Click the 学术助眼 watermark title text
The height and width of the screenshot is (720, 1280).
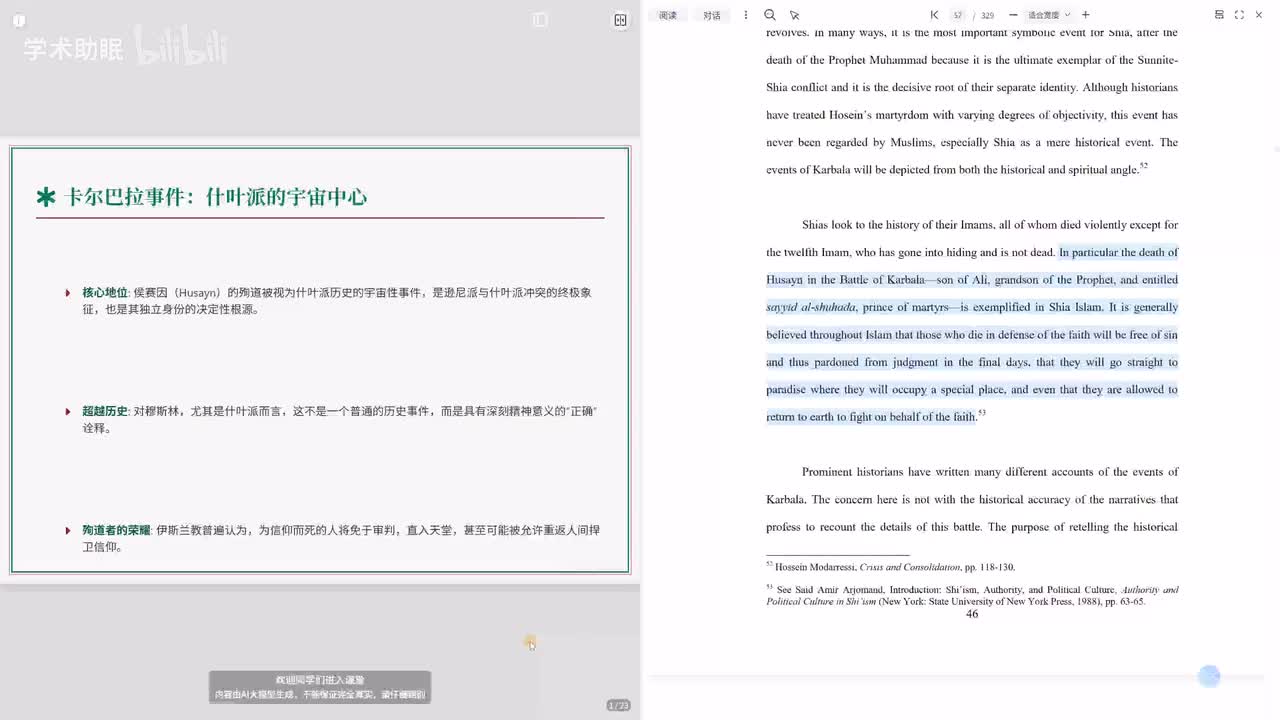coord(73,50)
